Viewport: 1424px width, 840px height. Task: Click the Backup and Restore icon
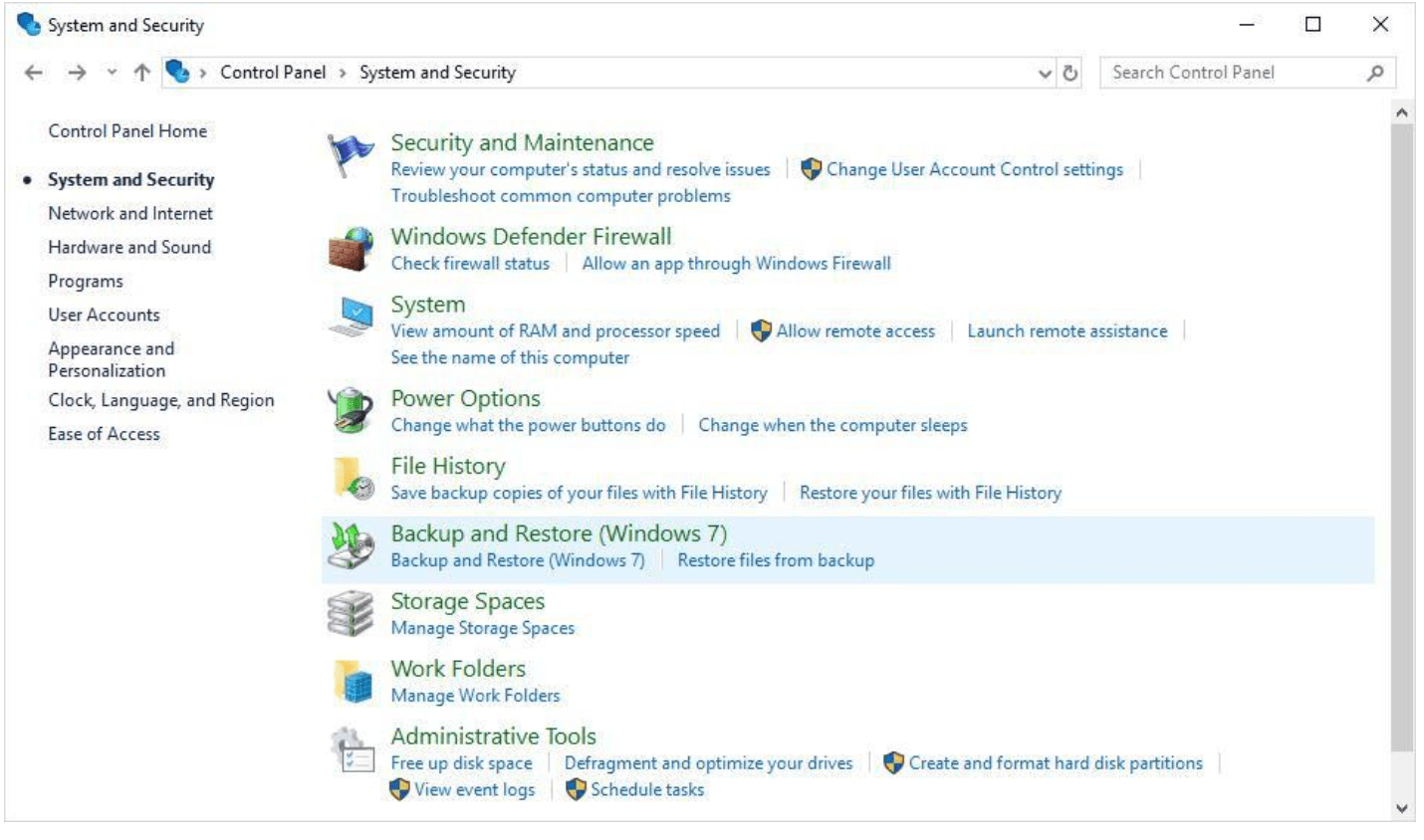[350, 546]
